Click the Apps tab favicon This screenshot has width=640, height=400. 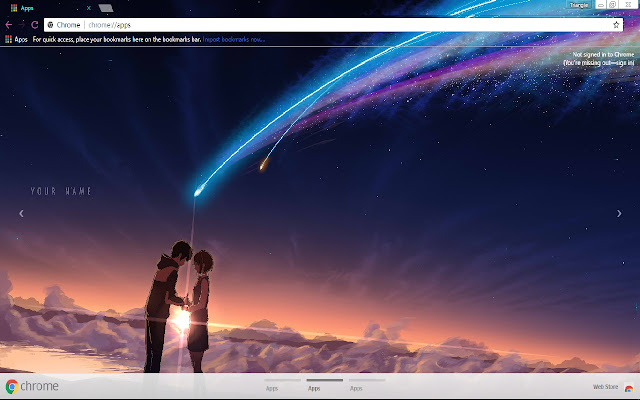coord(14,8)
